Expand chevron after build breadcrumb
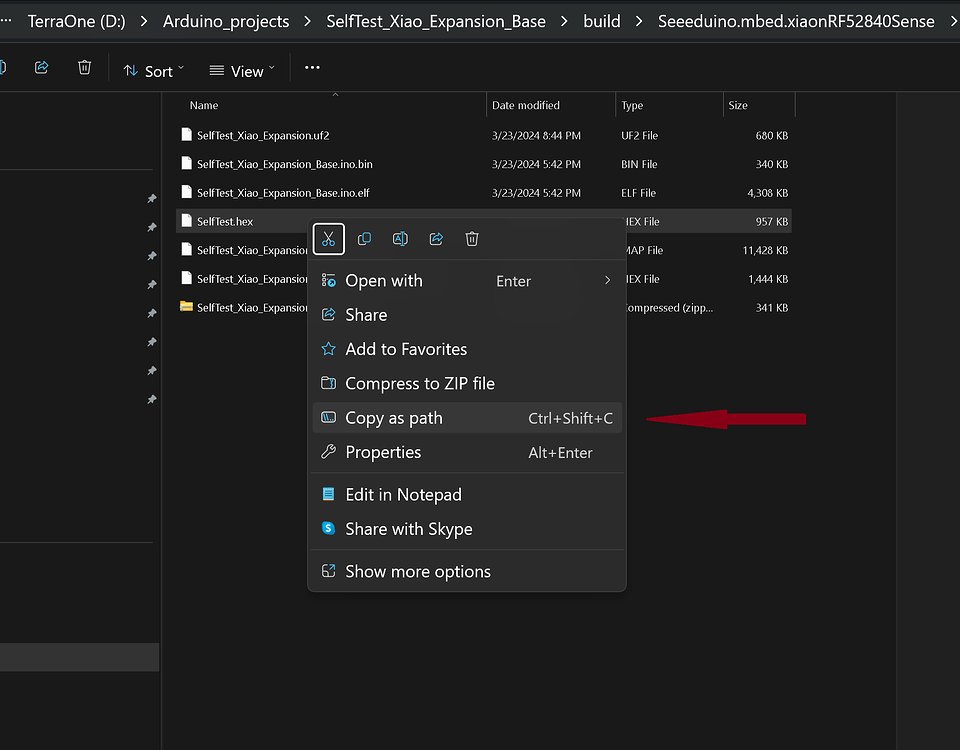The width and height of the screenshot is (960, 750). click(x=639, y=21)
